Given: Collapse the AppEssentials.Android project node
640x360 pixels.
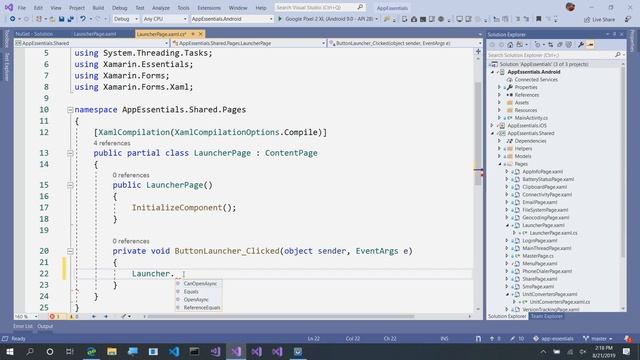Looking at the screenshot, I should (x=493, y=72).
